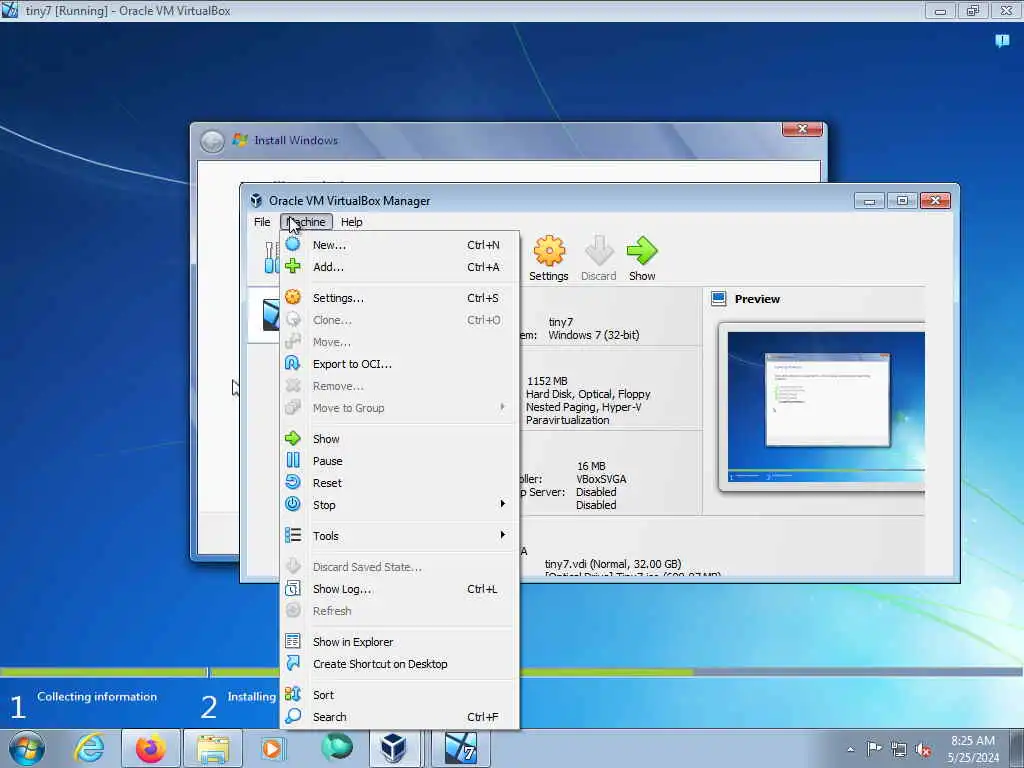Open Windows Explorer folder on taskbar

point(213,748)
